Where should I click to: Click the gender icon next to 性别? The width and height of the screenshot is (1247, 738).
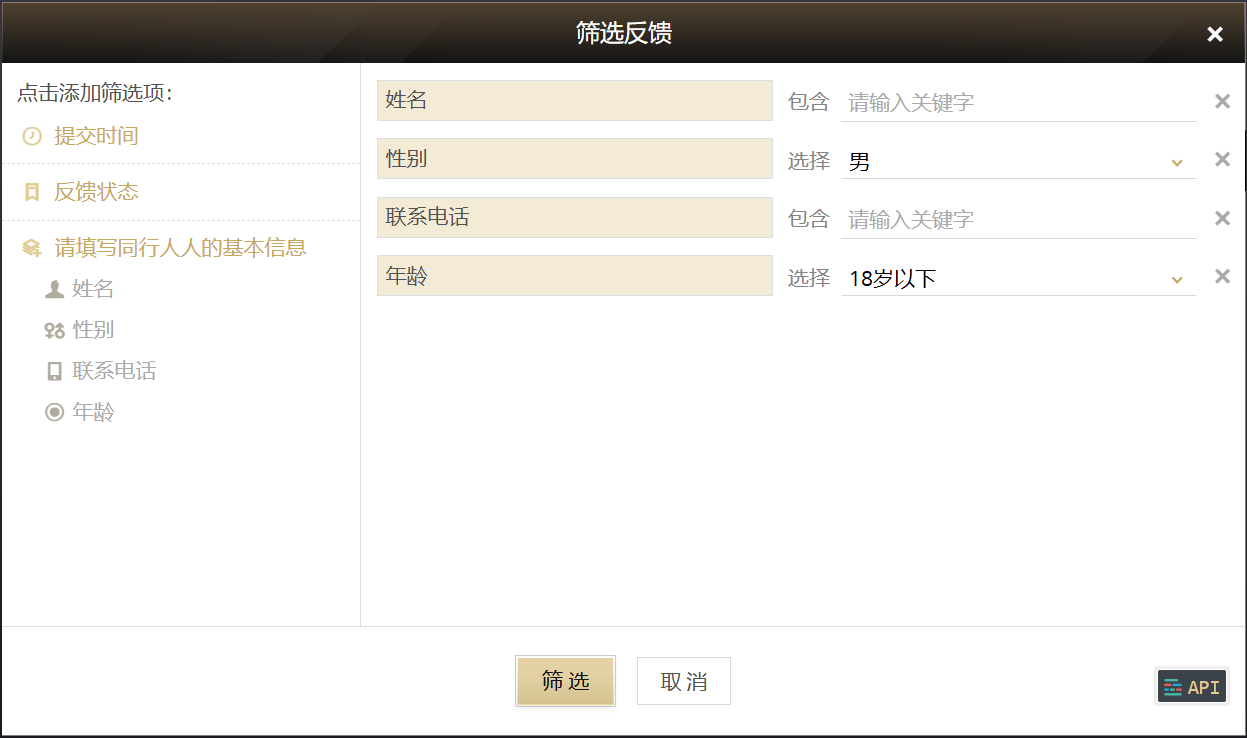[x=54, y=330]
